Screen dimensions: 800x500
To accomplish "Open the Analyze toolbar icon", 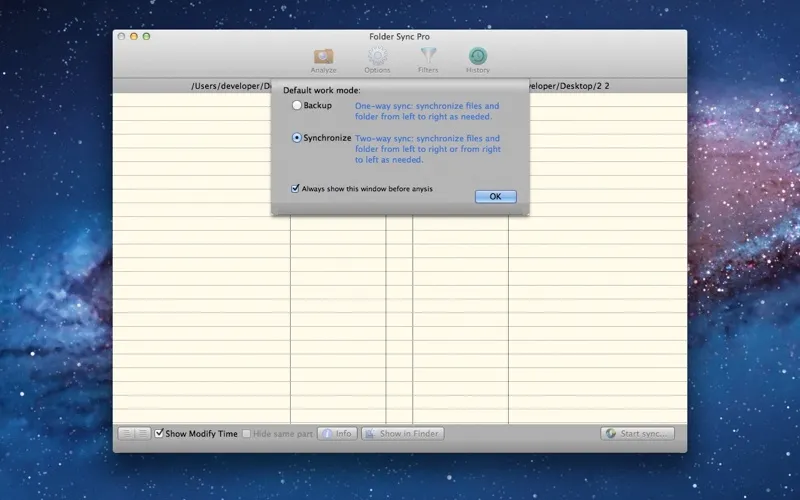I will (x=323, y=61).
